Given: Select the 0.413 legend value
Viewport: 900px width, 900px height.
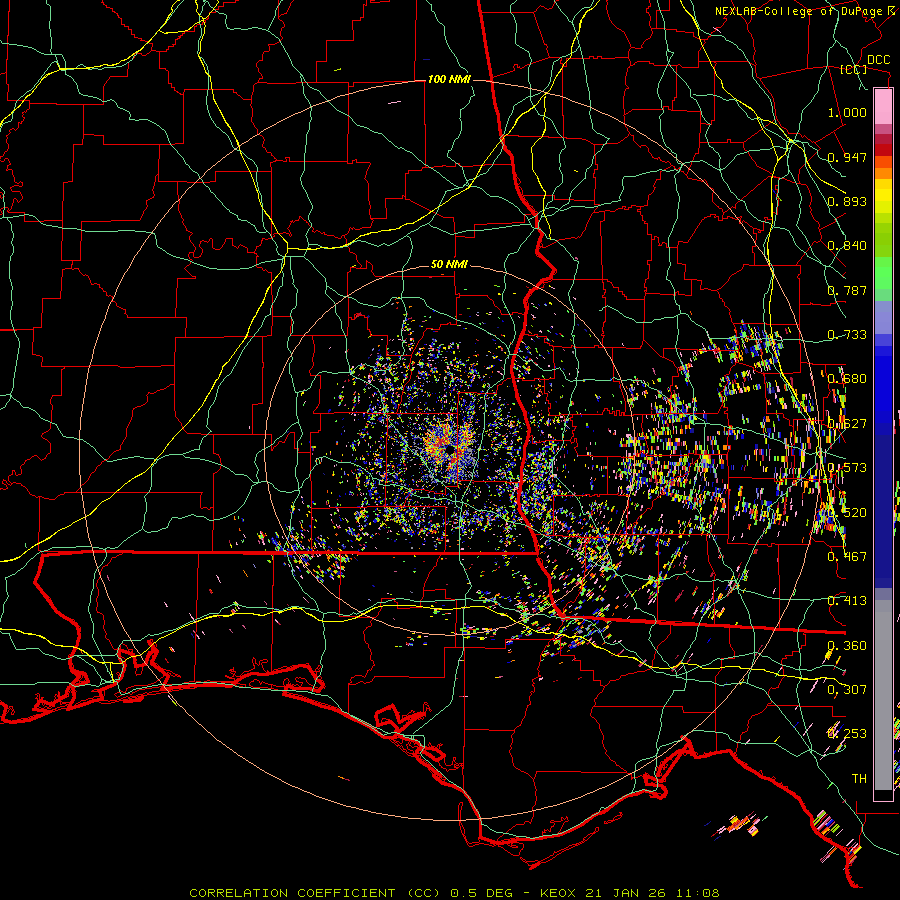Looking at the screenshot, I should click(x=847, y=601).
